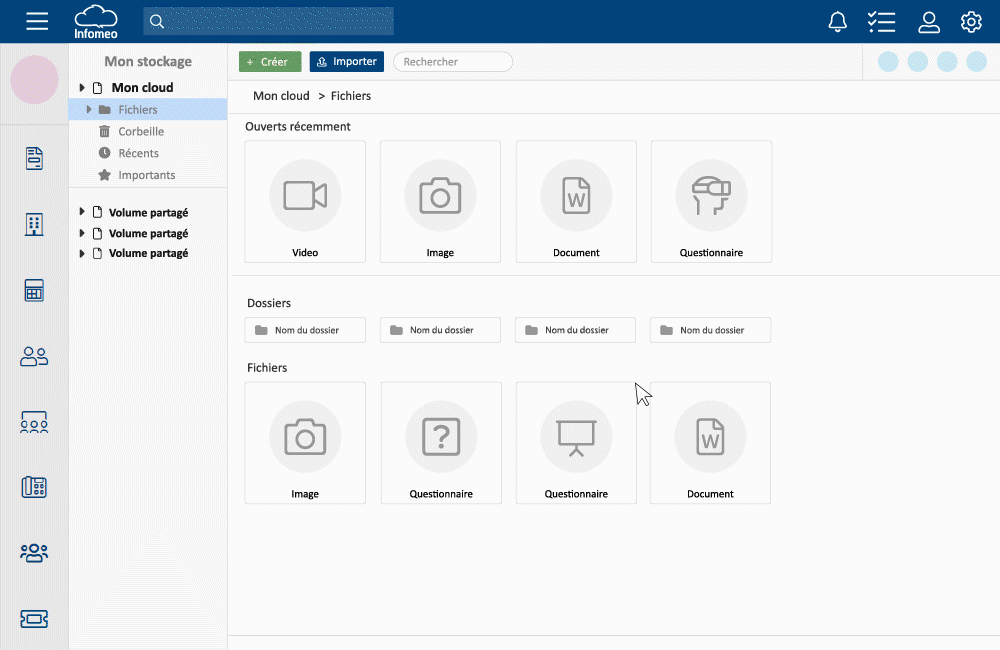Image resolution: width=1000 pixels, height=650 pixels.
Task: Open first Nom du dossier folder
Action: pyautogui.click(x=305, y=330)
